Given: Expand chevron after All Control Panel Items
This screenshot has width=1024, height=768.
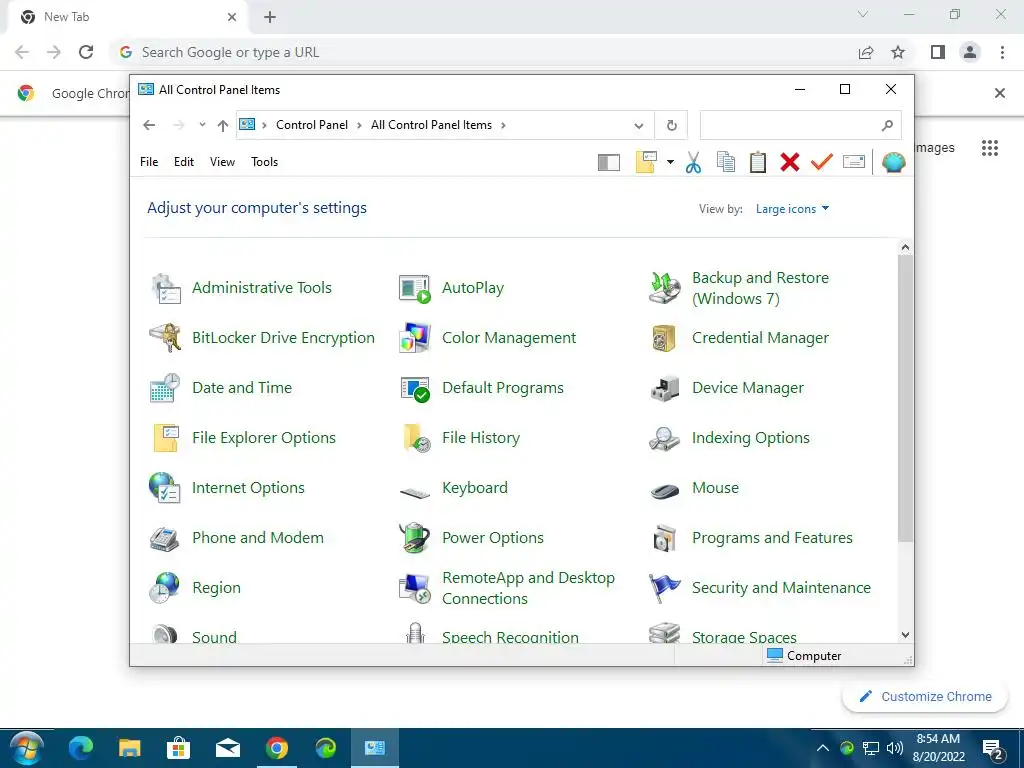Looking at the screenshot, I should 503,125.
